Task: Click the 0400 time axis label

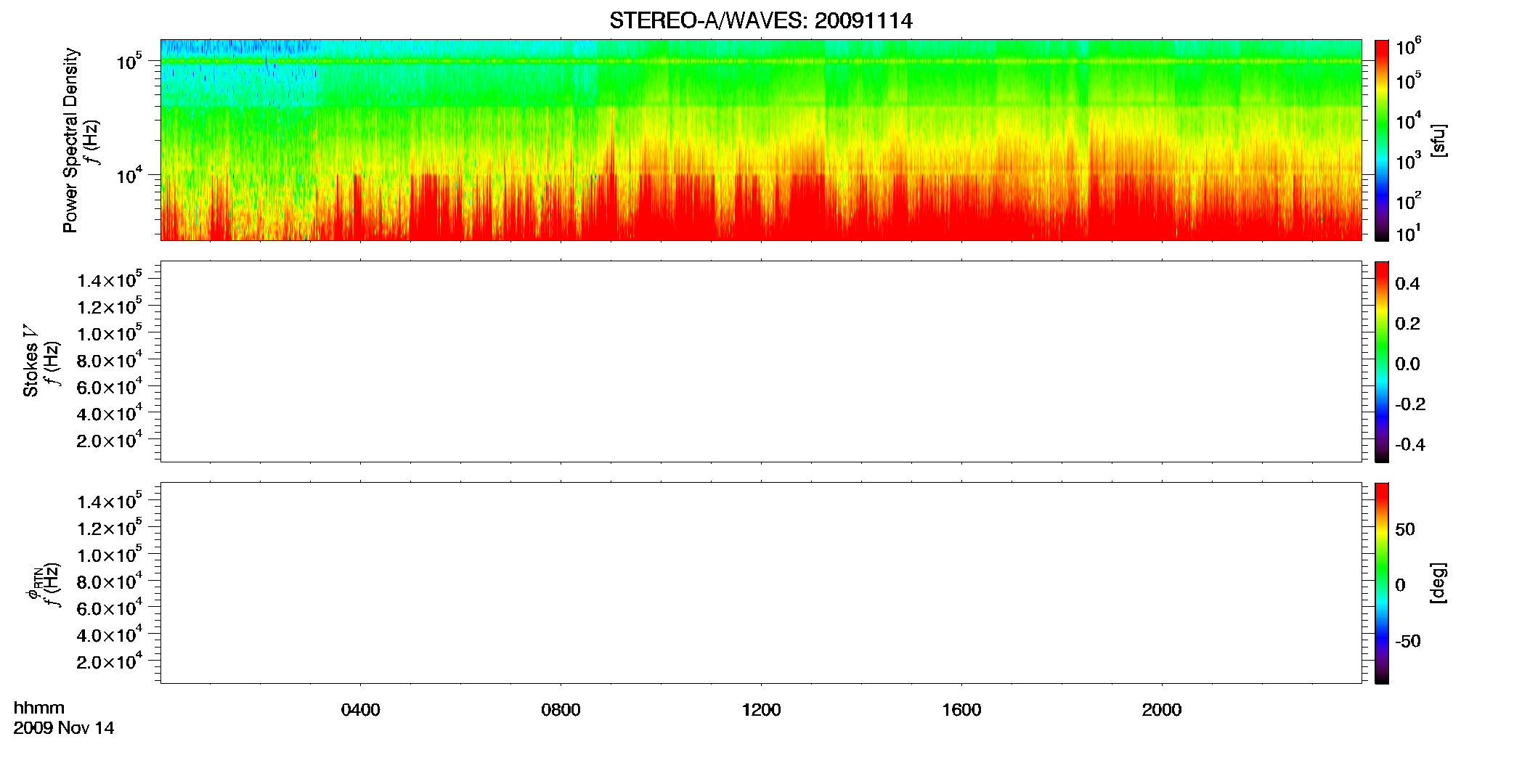Action: [360, 710]
